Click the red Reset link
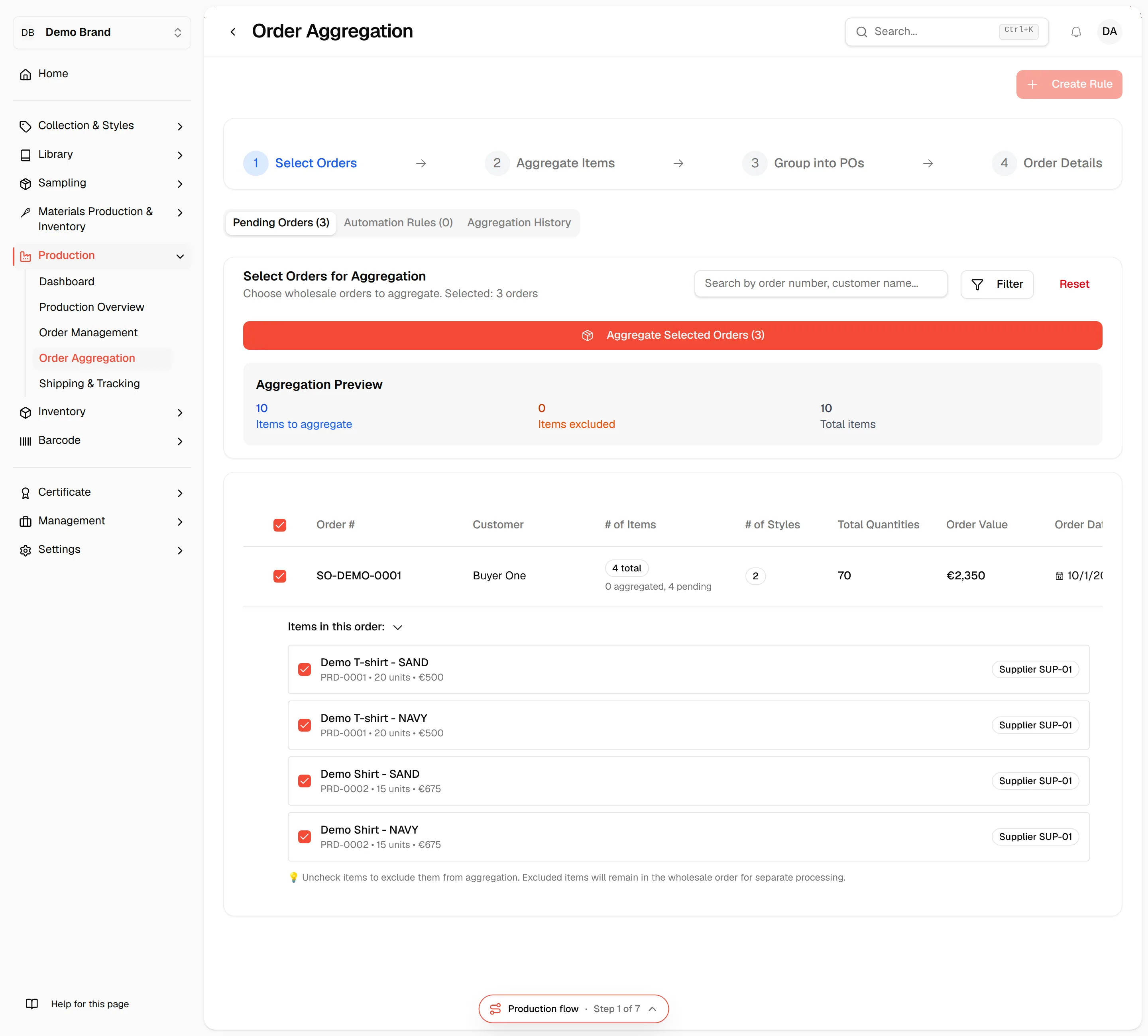Image resolution: width=1148 pixels, height=1036 pixels. [x=1074, y=284]
